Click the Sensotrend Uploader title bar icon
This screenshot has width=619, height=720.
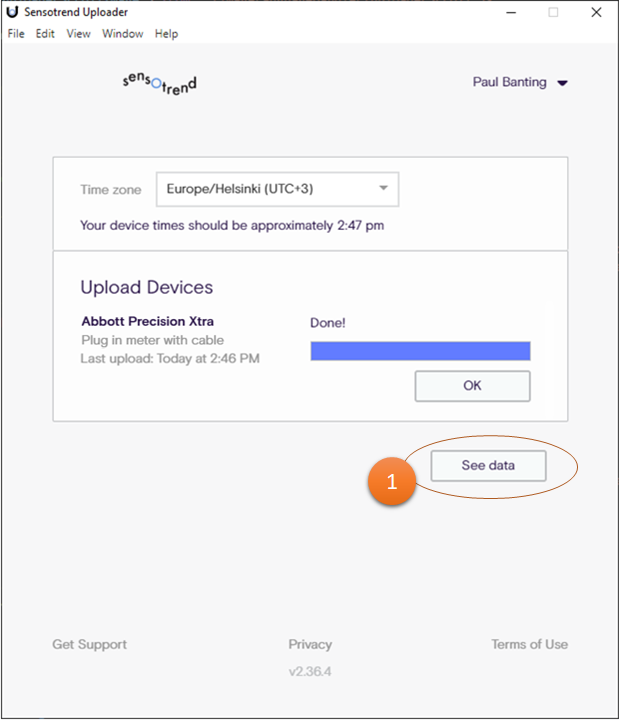[x=12, y=13]
